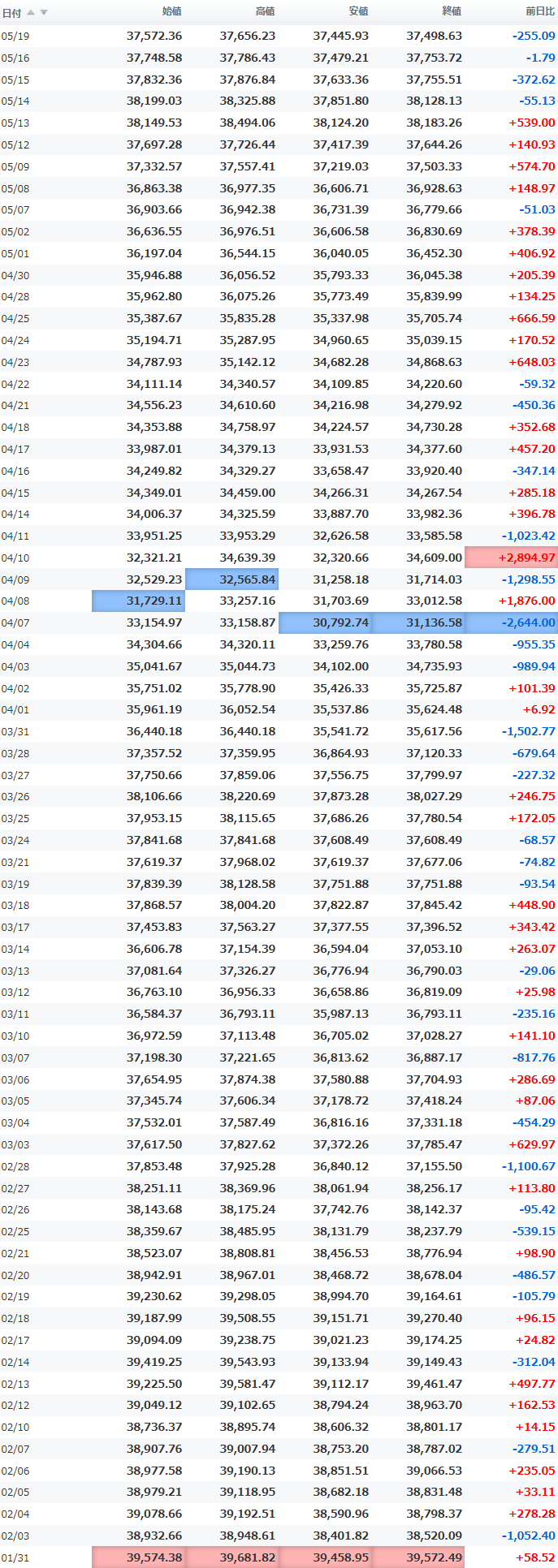The height and width of the screenshot is (1568, 558).
Task: Select change value +629.97
Action: [x=532, y=1144]
